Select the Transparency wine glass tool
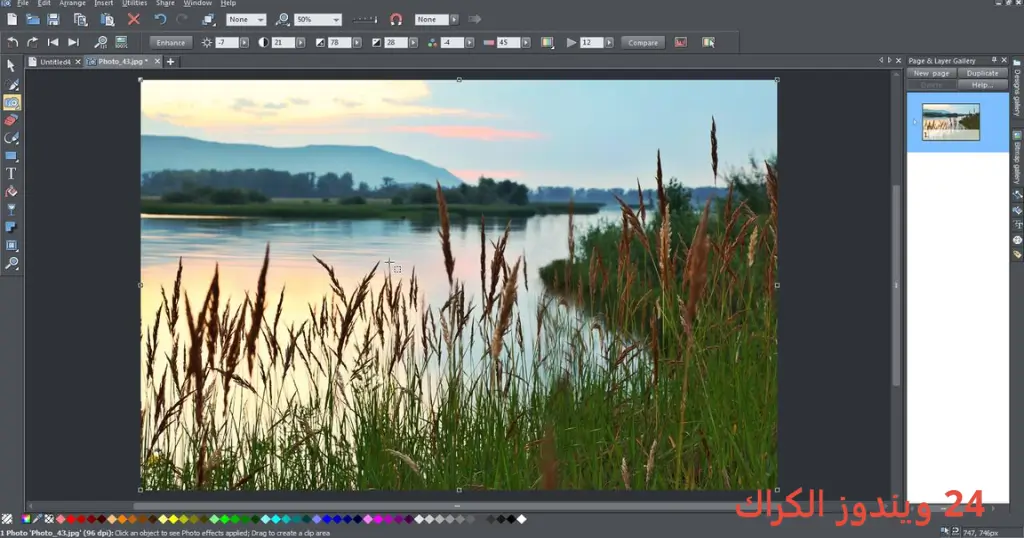Viewport: 1024px width, 538px height. pos(11,210)
